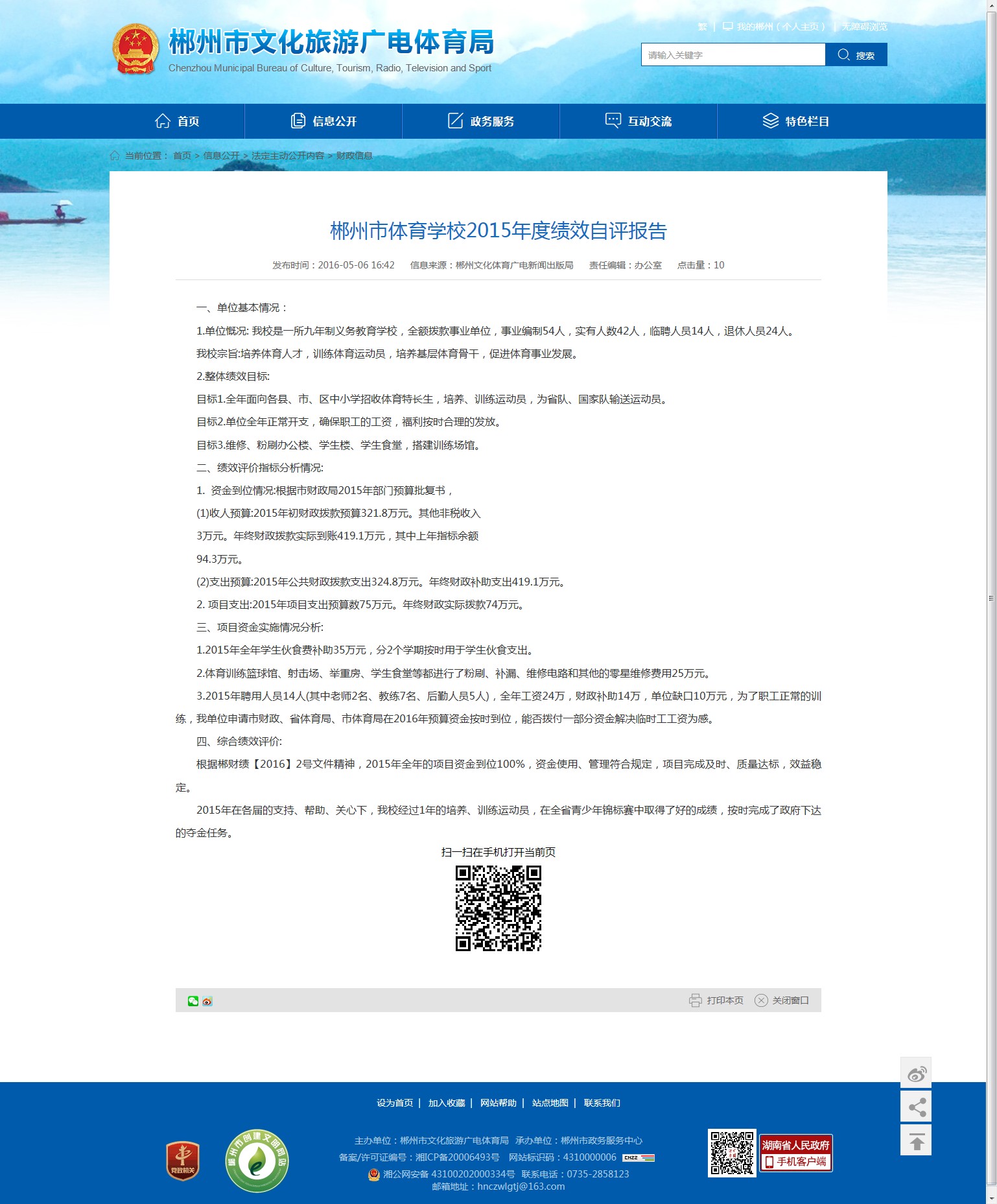Click 加入收藏 footer link

point(447,1103)
